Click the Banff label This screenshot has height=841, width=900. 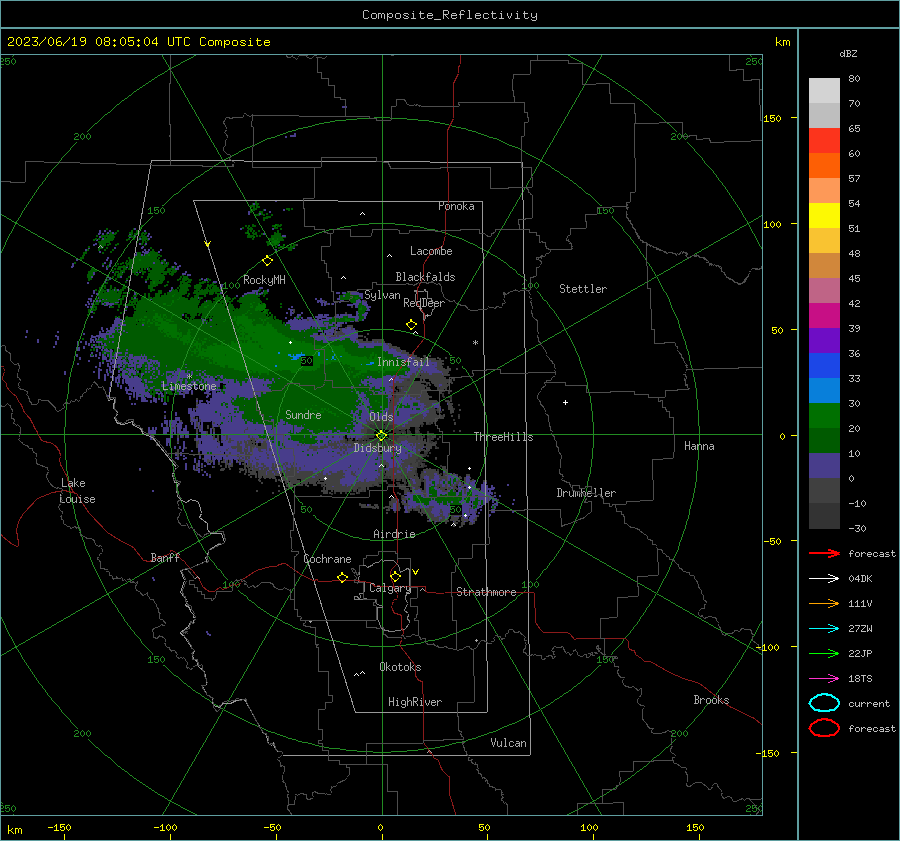coord(165,557)
